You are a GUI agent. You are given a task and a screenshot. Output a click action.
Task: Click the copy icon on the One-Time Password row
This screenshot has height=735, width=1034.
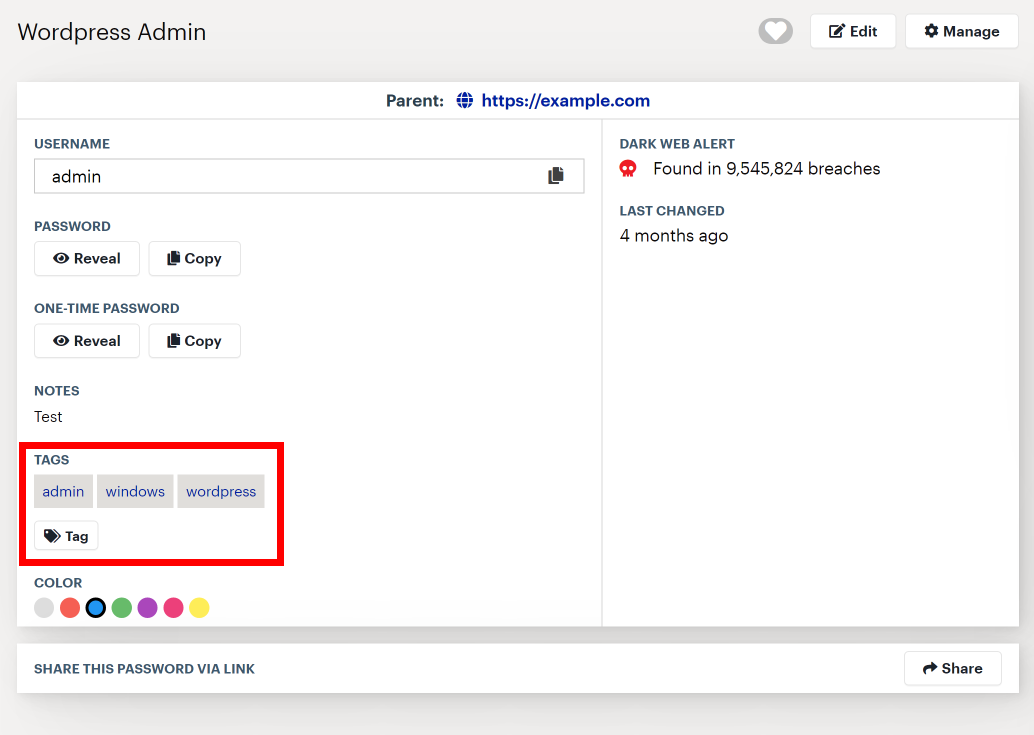pyautogui.click(x=172, y=340)
